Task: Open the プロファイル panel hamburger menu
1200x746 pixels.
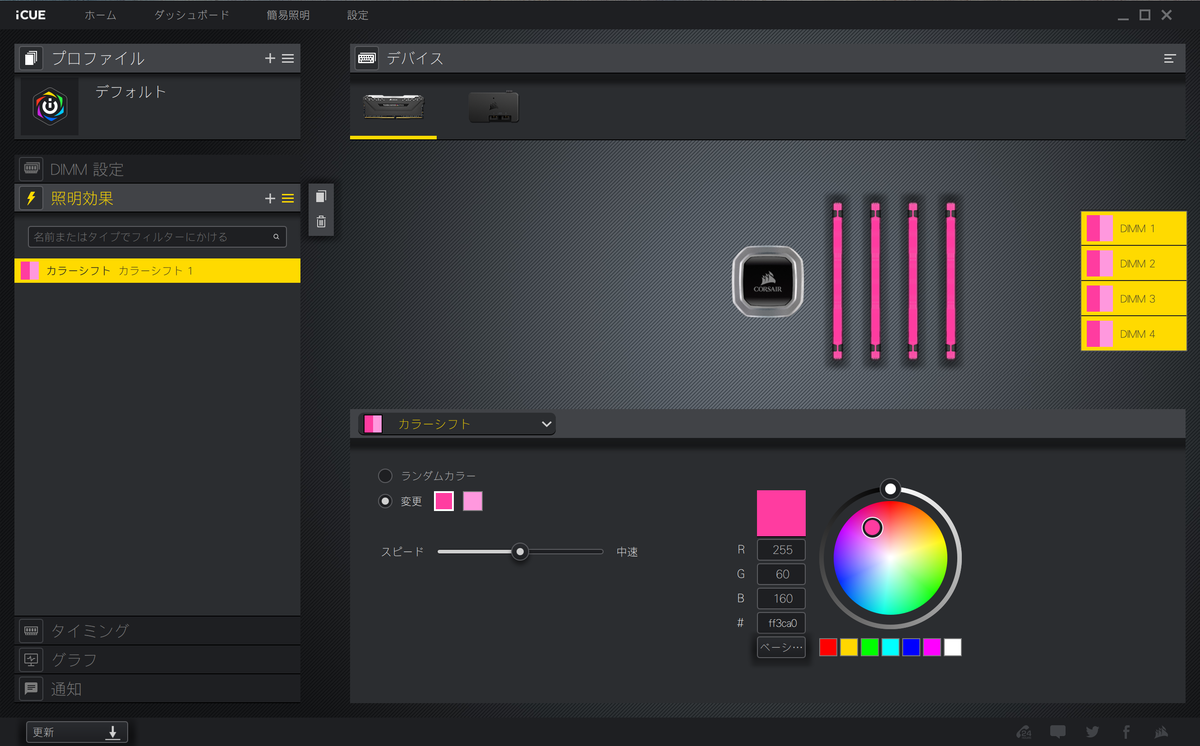Action: [x=288, y=59]
